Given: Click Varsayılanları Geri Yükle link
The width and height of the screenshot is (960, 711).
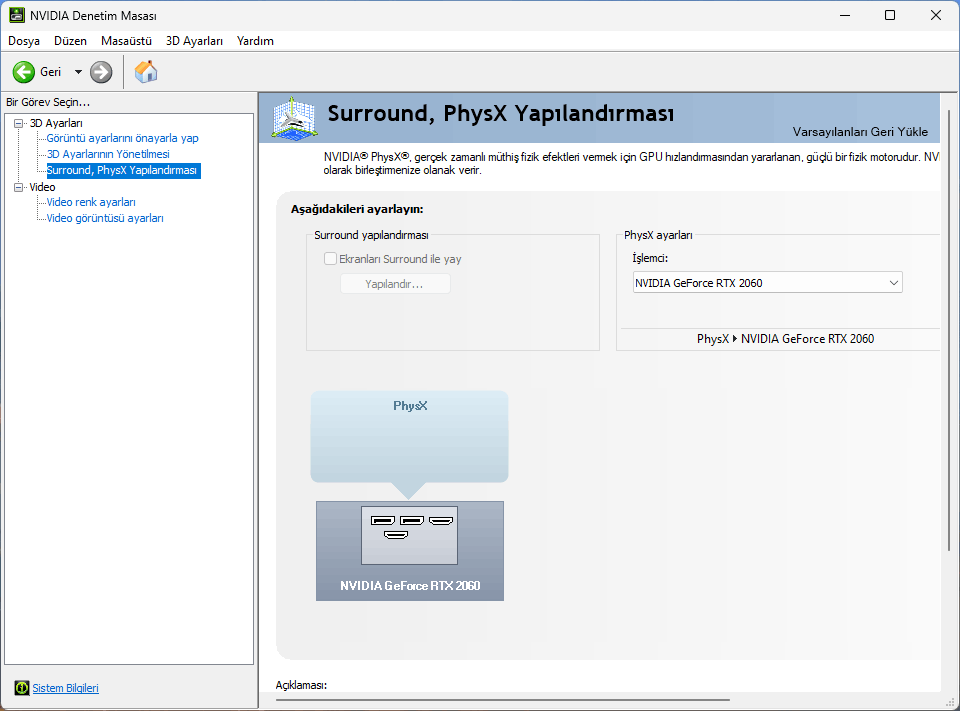Looking at the screenshot, I should (860, 132).
